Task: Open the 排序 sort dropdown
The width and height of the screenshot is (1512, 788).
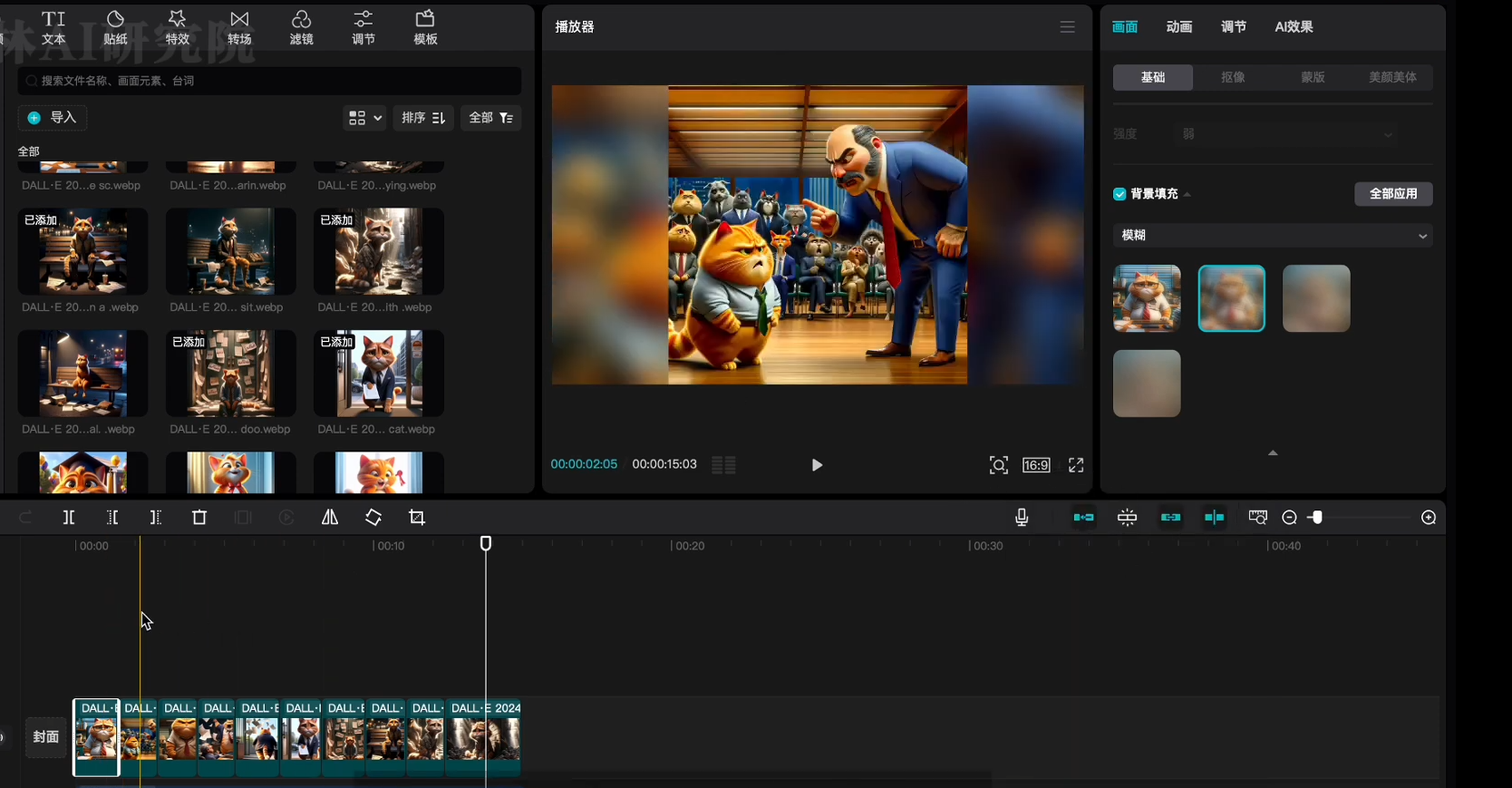Action: (423, 118)
